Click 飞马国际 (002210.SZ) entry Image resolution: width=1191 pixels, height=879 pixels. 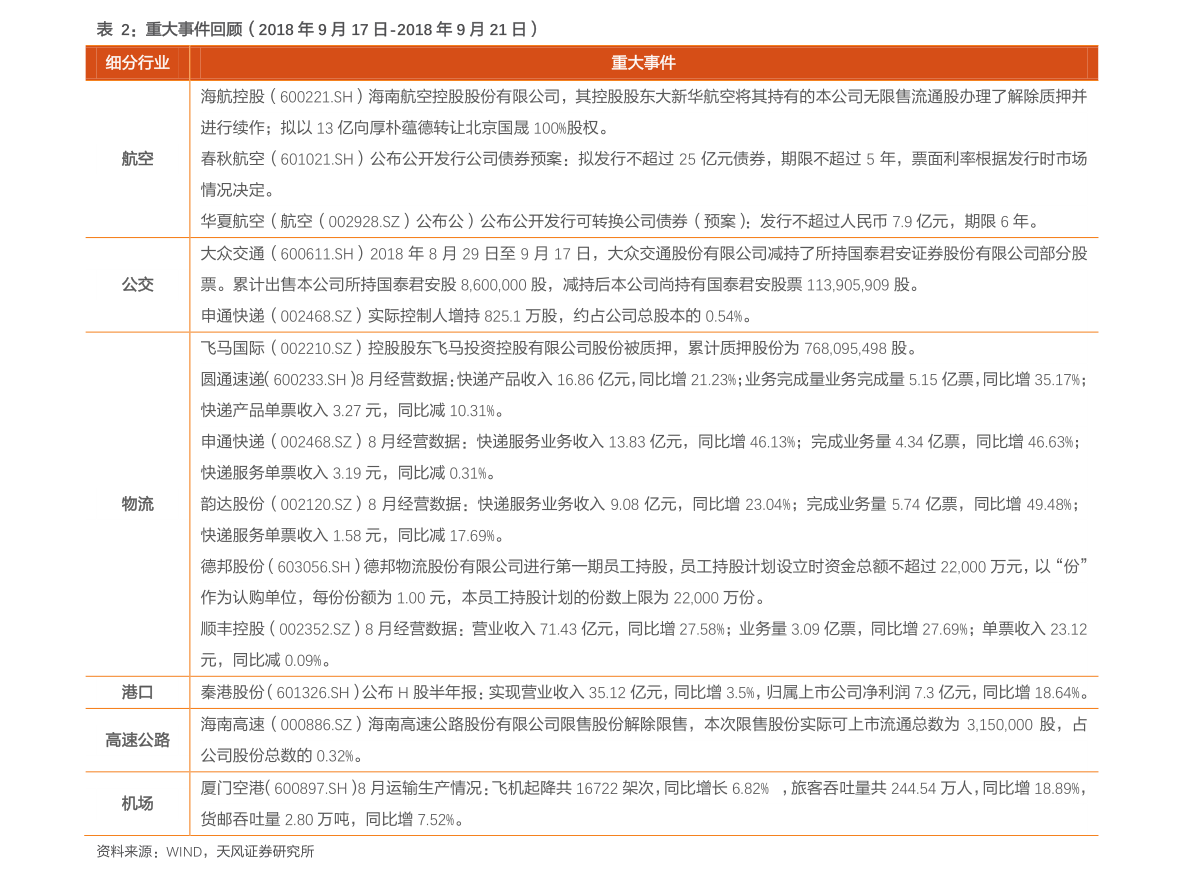(x=560, y=348)
